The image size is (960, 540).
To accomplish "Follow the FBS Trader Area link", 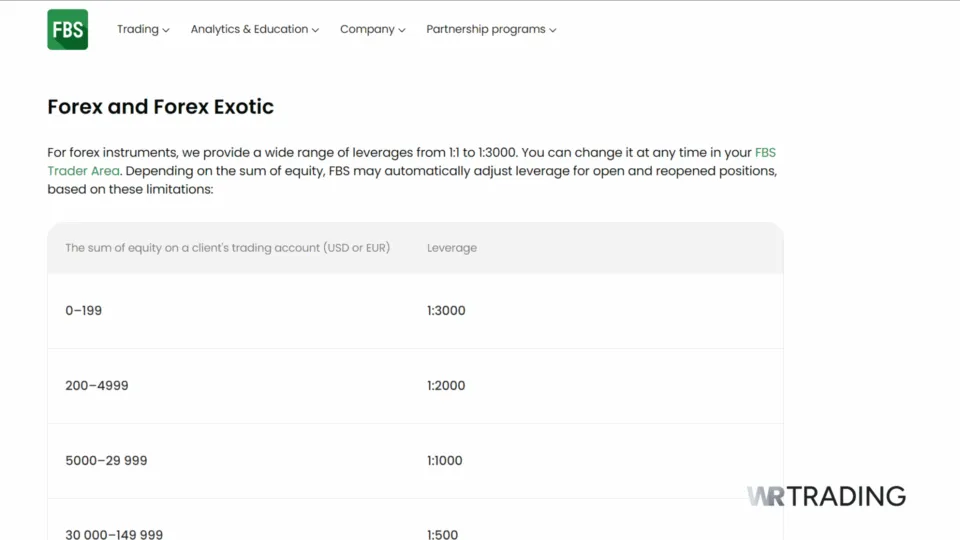I will point(84,171).
